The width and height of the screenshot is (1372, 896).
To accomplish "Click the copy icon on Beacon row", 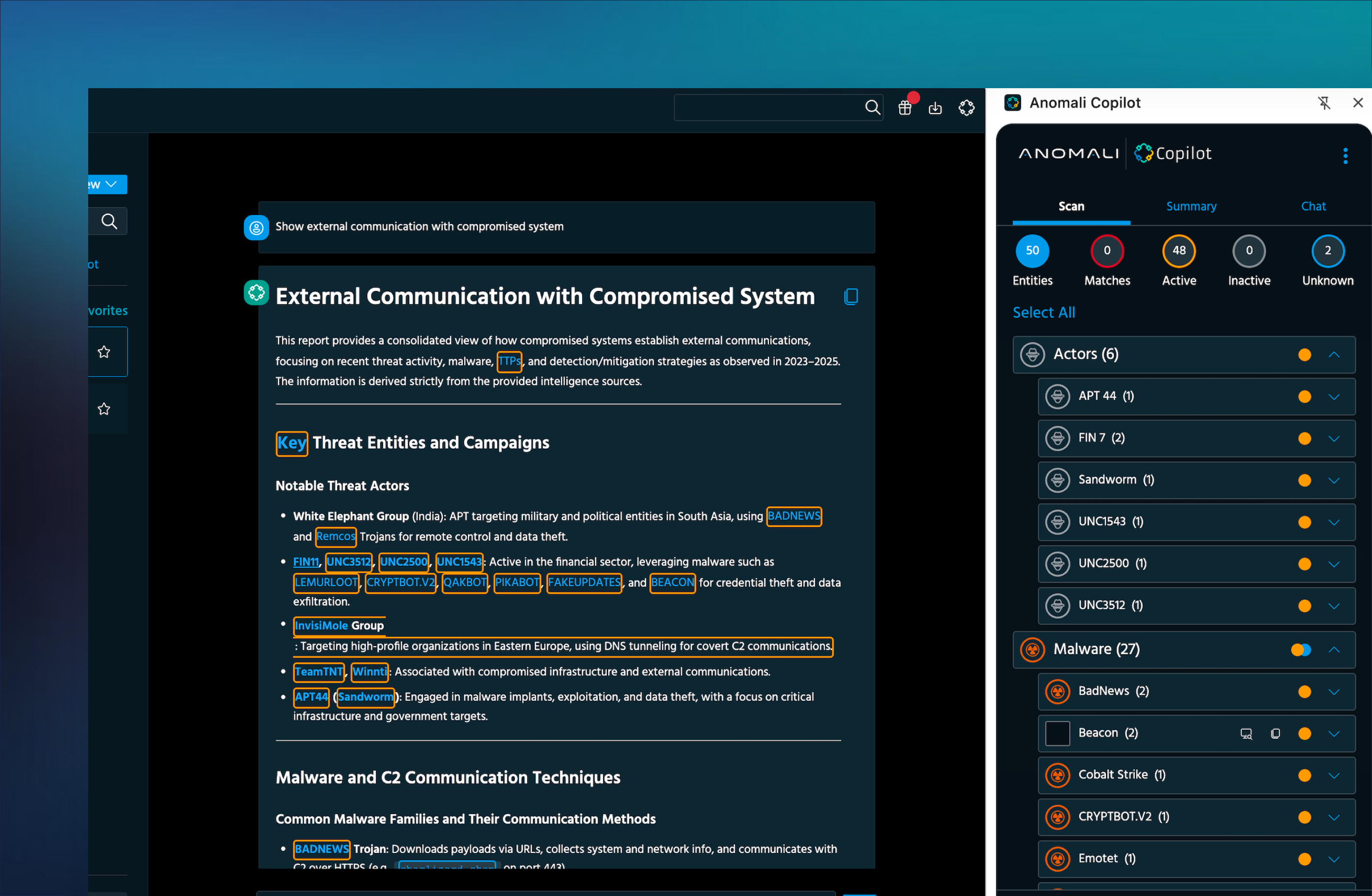I will tap(1275, 733).
